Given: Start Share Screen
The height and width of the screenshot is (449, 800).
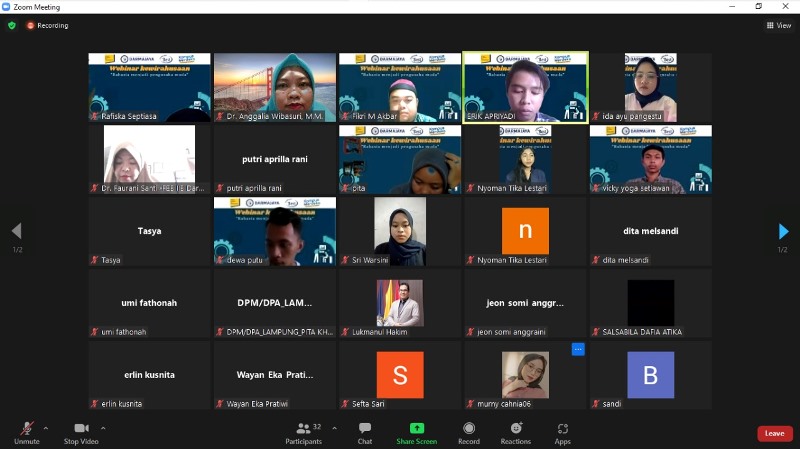Looking at the screenshot, I should click(x=416, y=433).
